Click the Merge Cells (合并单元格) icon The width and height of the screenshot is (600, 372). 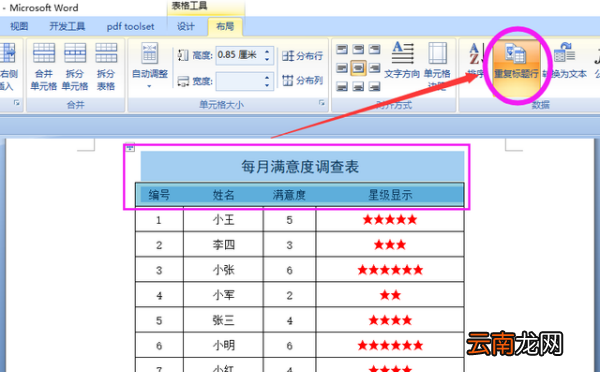44,53
